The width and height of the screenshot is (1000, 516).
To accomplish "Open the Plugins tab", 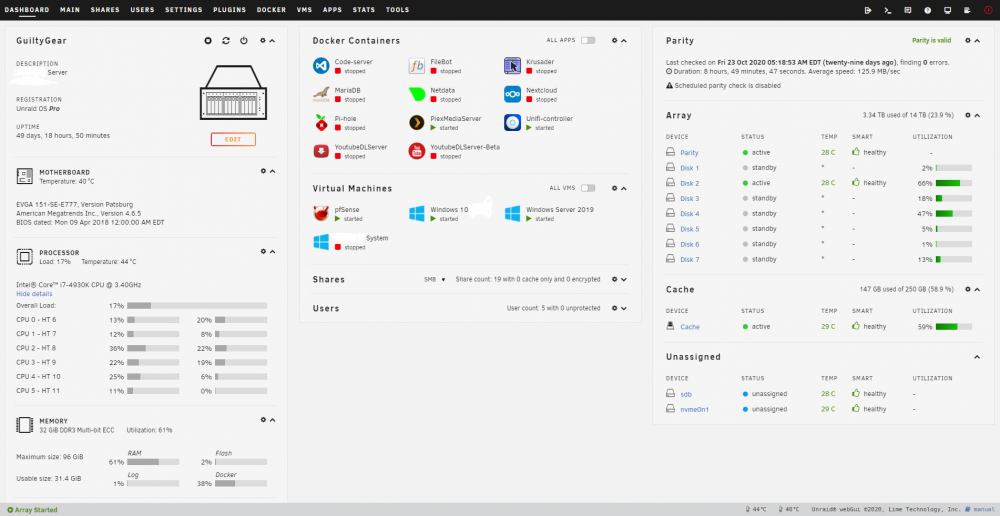I will (x=230, y=10).
